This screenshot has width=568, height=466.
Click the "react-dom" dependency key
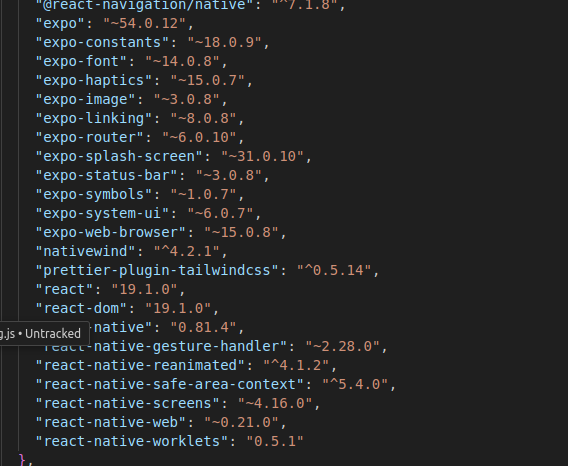coord(82,308)
